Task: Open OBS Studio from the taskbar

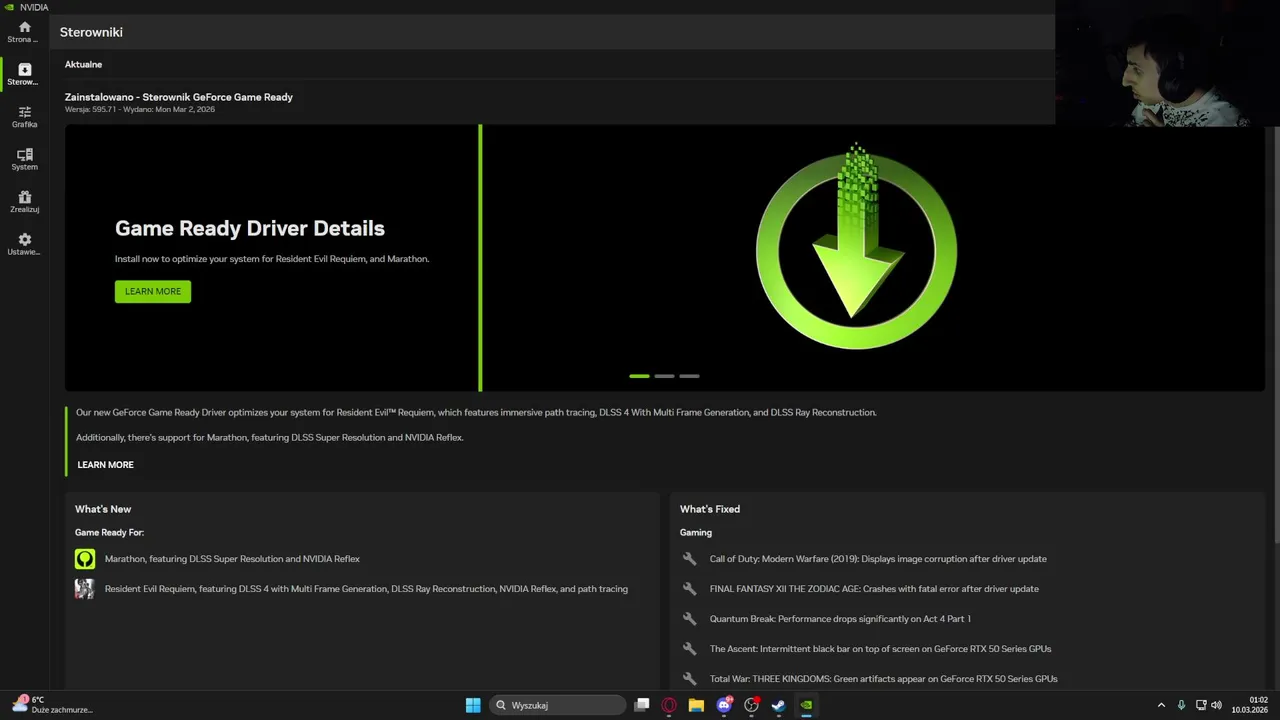Action: coord(751,705)
